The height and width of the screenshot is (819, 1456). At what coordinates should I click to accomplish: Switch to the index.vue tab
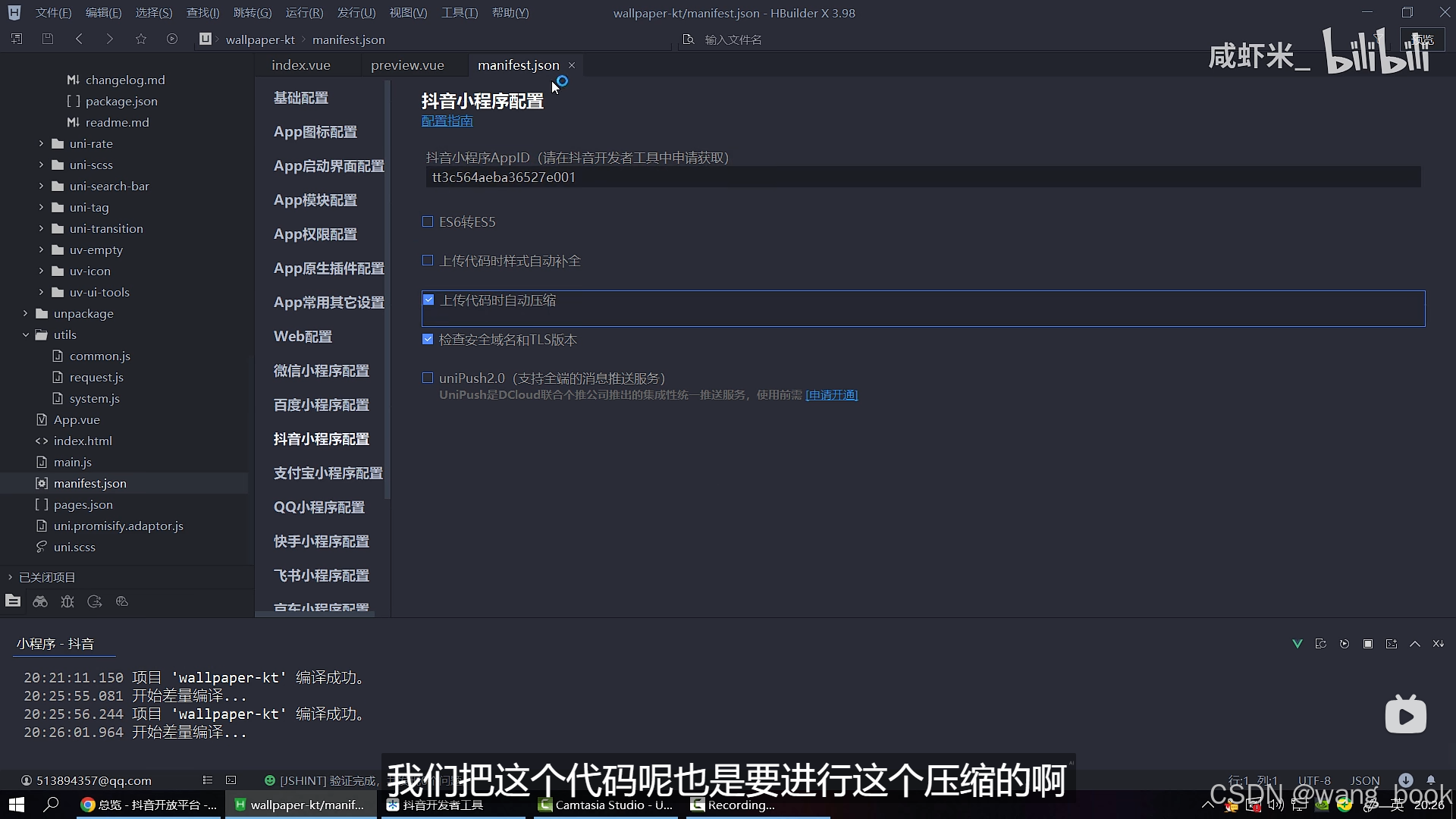(301, 65)
